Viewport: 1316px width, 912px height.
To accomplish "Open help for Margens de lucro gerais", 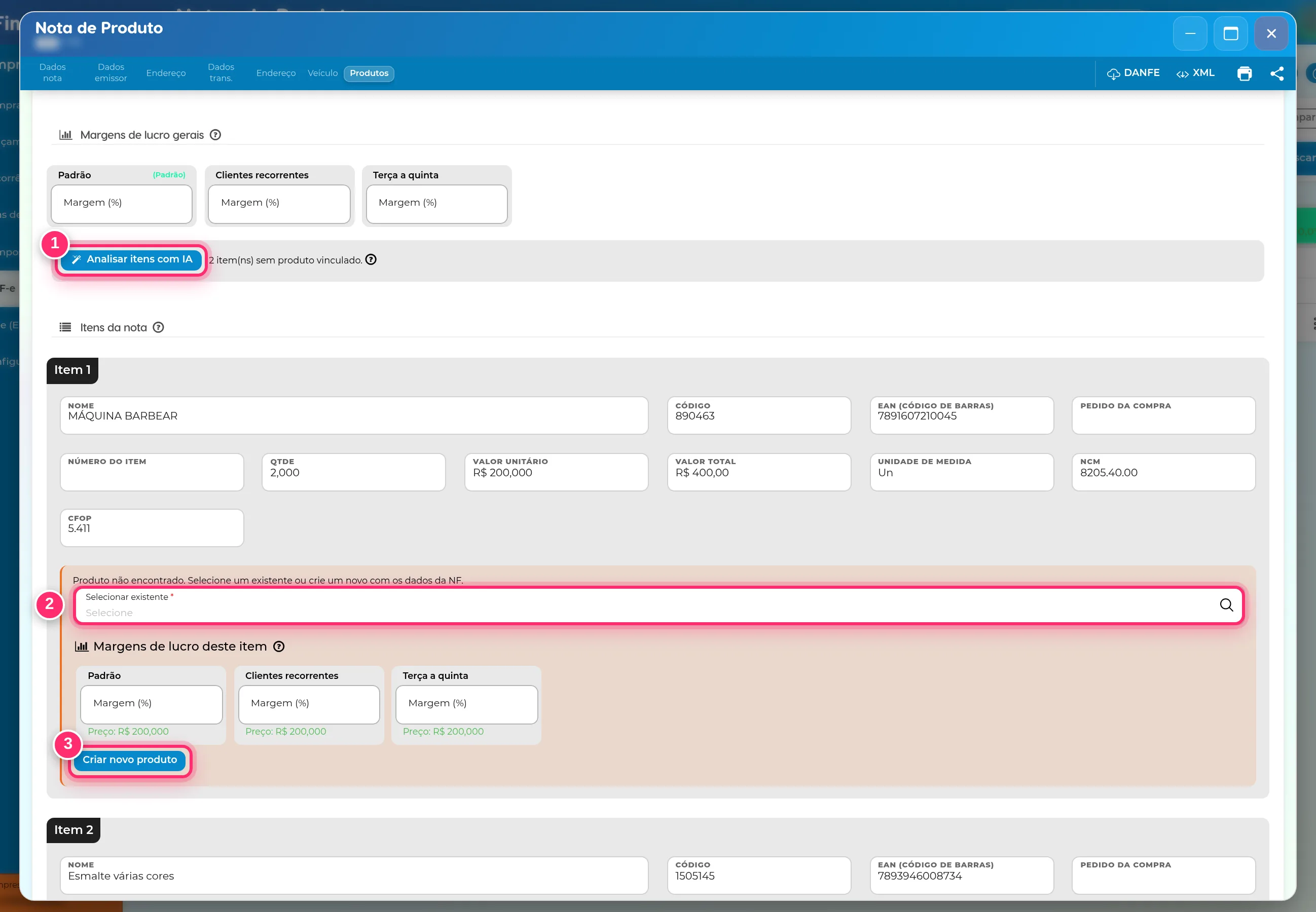I will tap(215, 135).
